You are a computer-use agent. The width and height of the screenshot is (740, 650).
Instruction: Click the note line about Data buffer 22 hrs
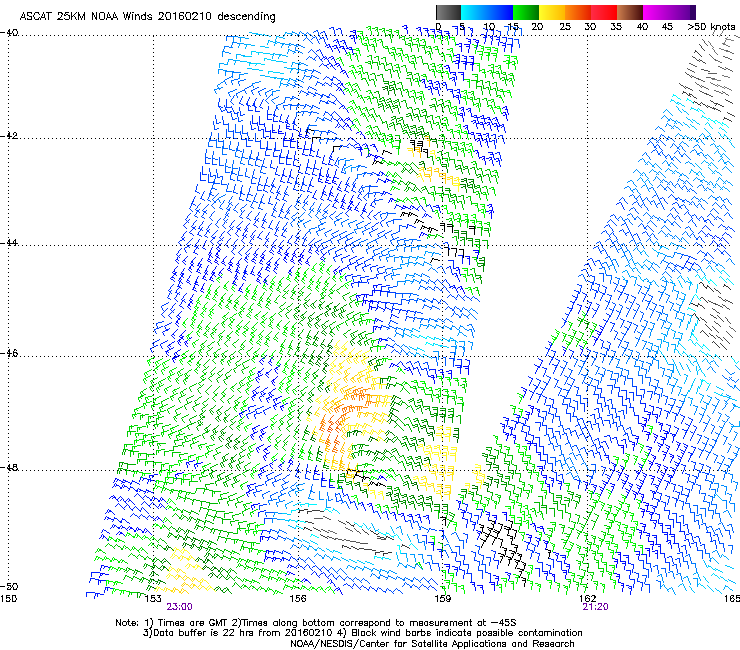(362, 633)
